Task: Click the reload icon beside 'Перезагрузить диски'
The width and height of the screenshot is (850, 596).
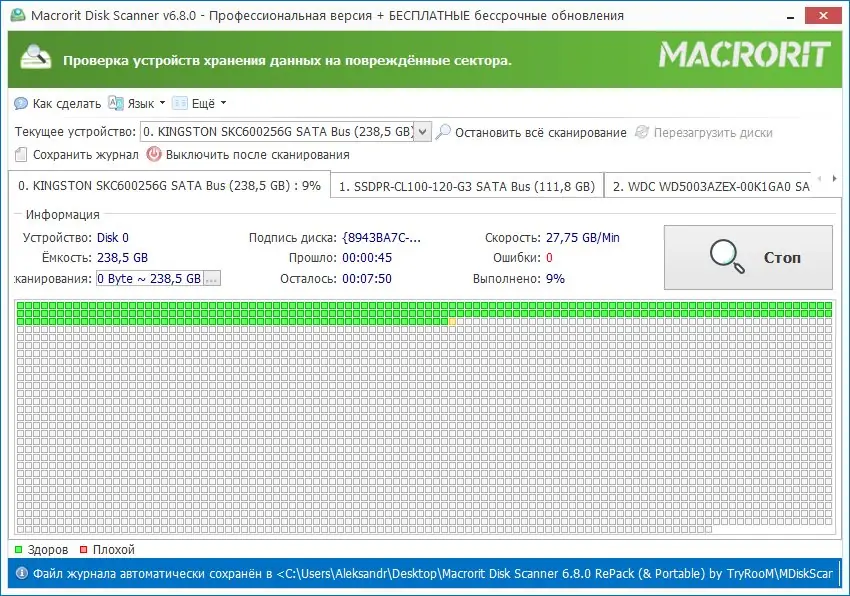Action: [642, 132]
